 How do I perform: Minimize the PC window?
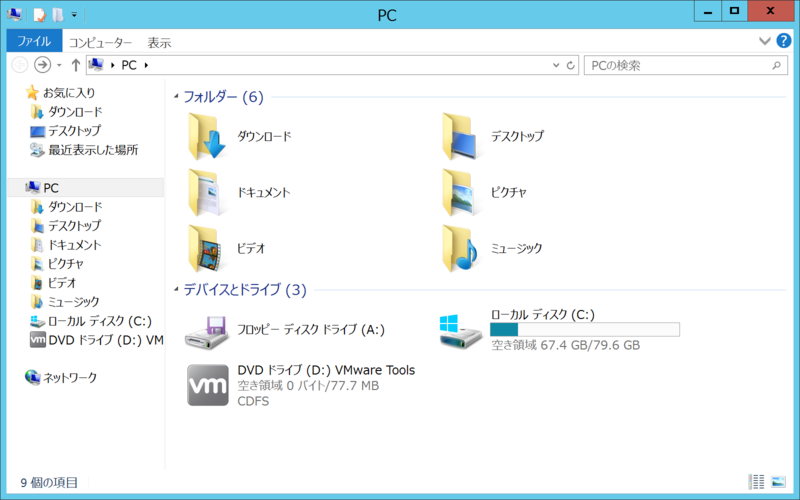coord(708,11)
